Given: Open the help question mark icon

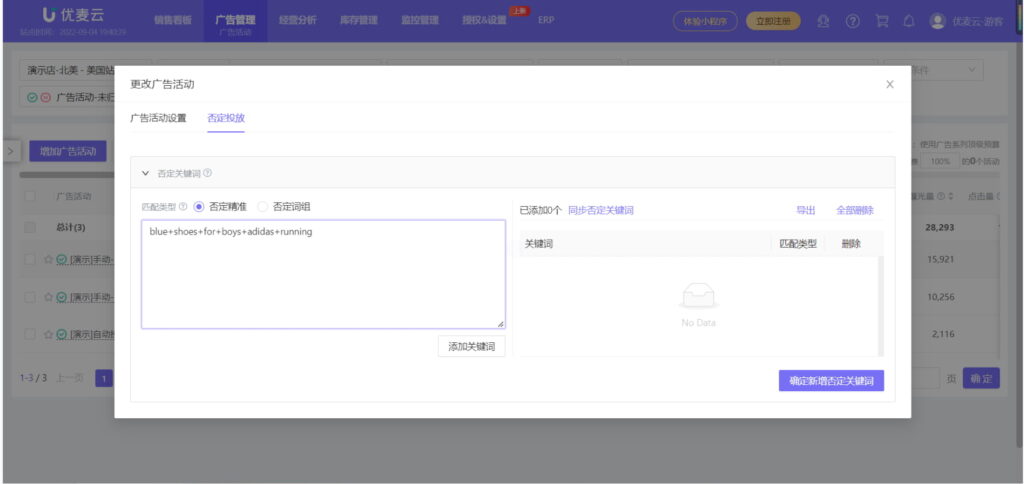Looking at the screenshot, I should click(x=853, y=21).
